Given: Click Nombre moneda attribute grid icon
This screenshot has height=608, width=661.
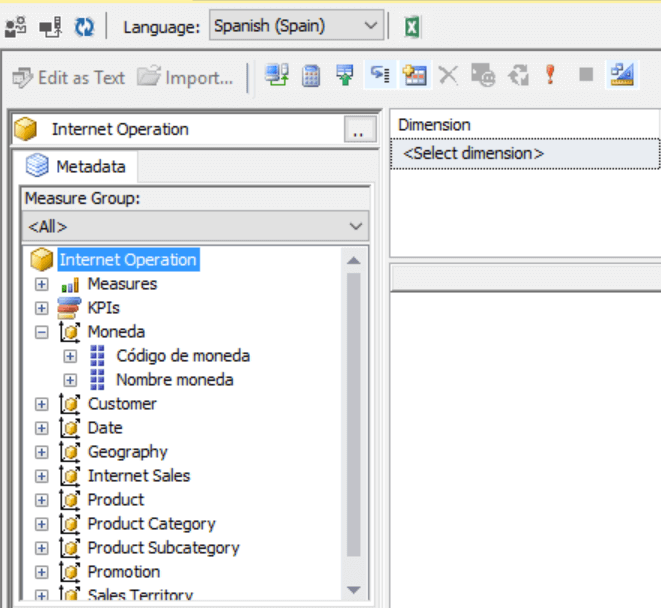Looking at the screenshot, I should (97, 380).
